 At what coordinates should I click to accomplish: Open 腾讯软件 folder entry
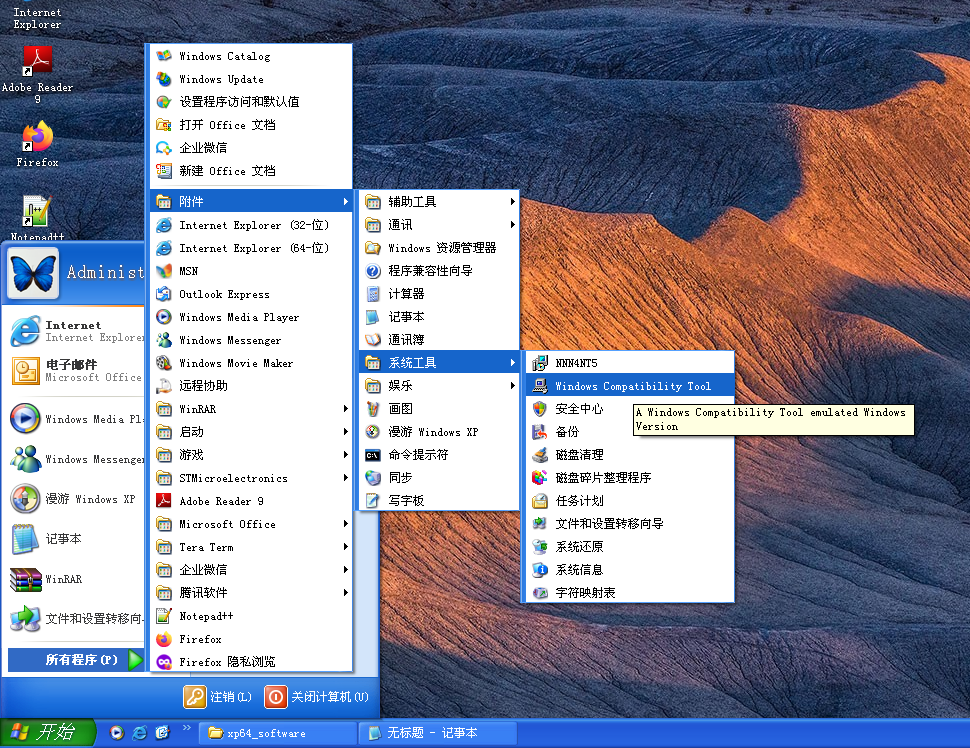click(251, 593)
